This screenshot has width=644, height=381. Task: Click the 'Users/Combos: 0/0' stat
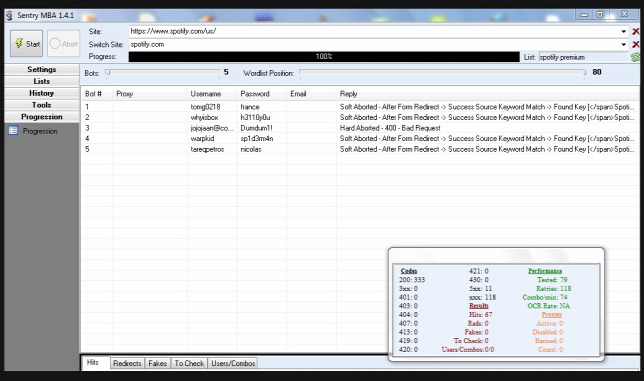coord(468,349)
